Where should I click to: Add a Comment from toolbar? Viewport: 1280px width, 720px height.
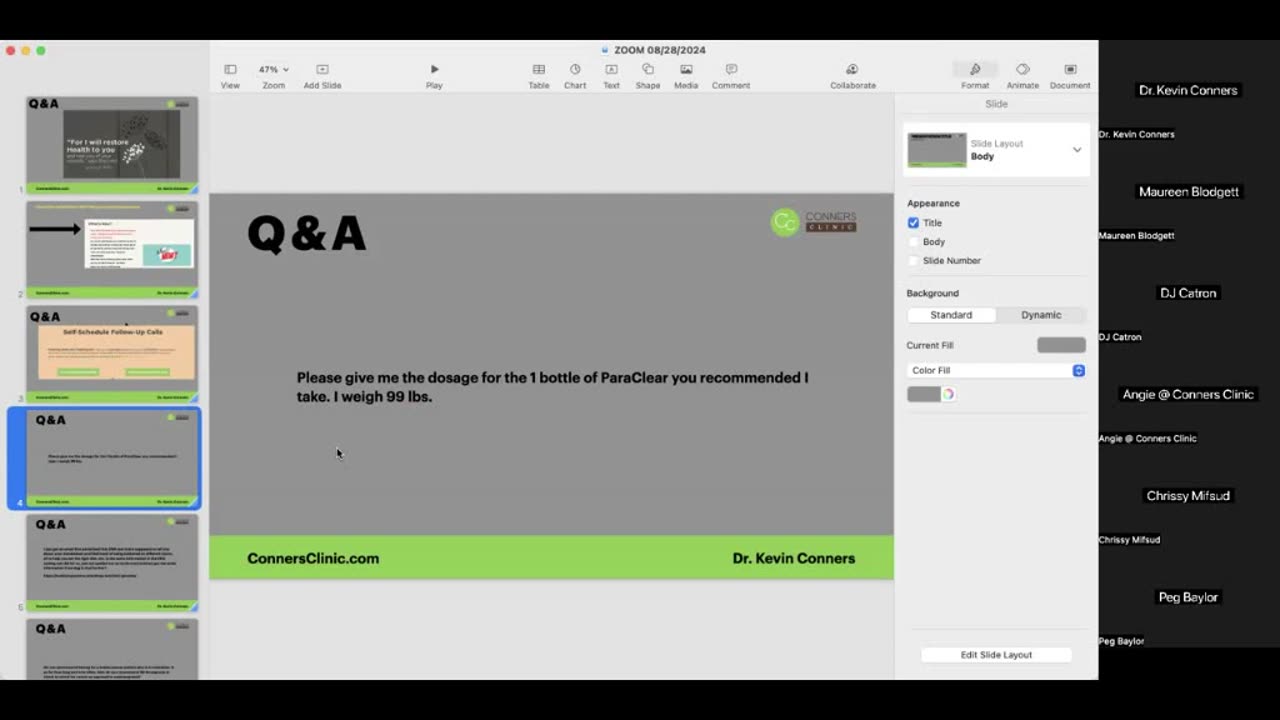(x=731, y=76)
